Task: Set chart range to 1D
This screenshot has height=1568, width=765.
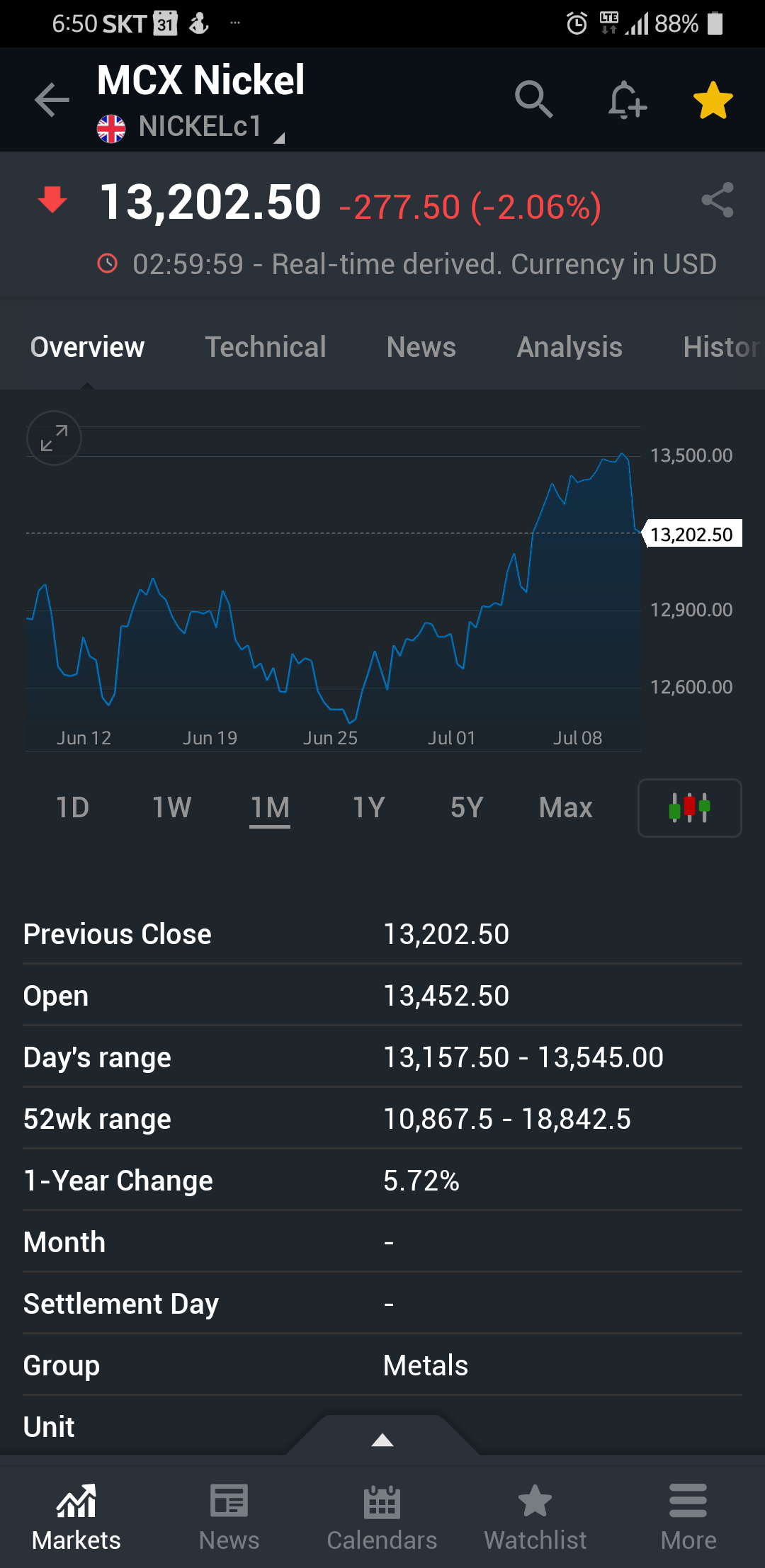Action: 72,807
